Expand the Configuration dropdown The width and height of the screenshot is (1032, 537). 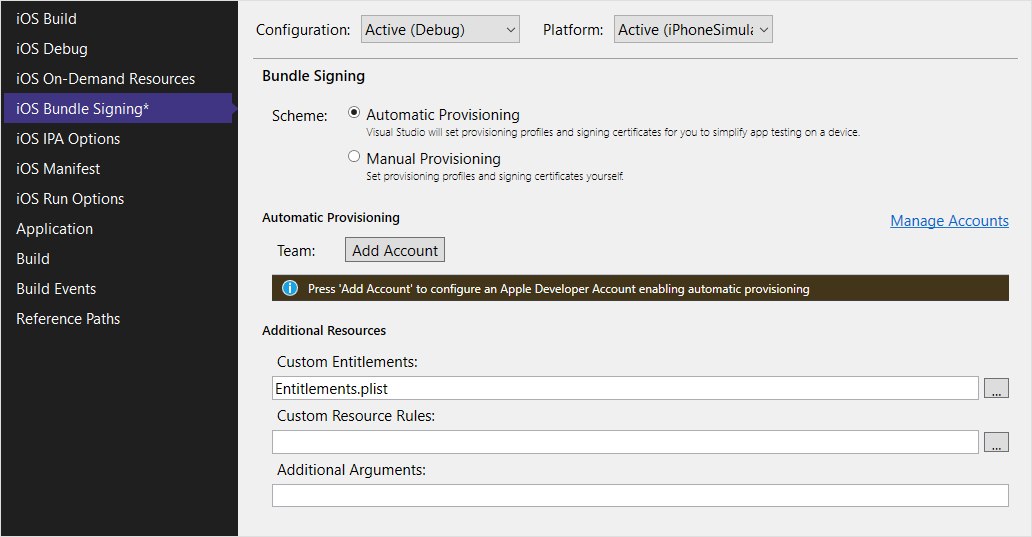440,29
